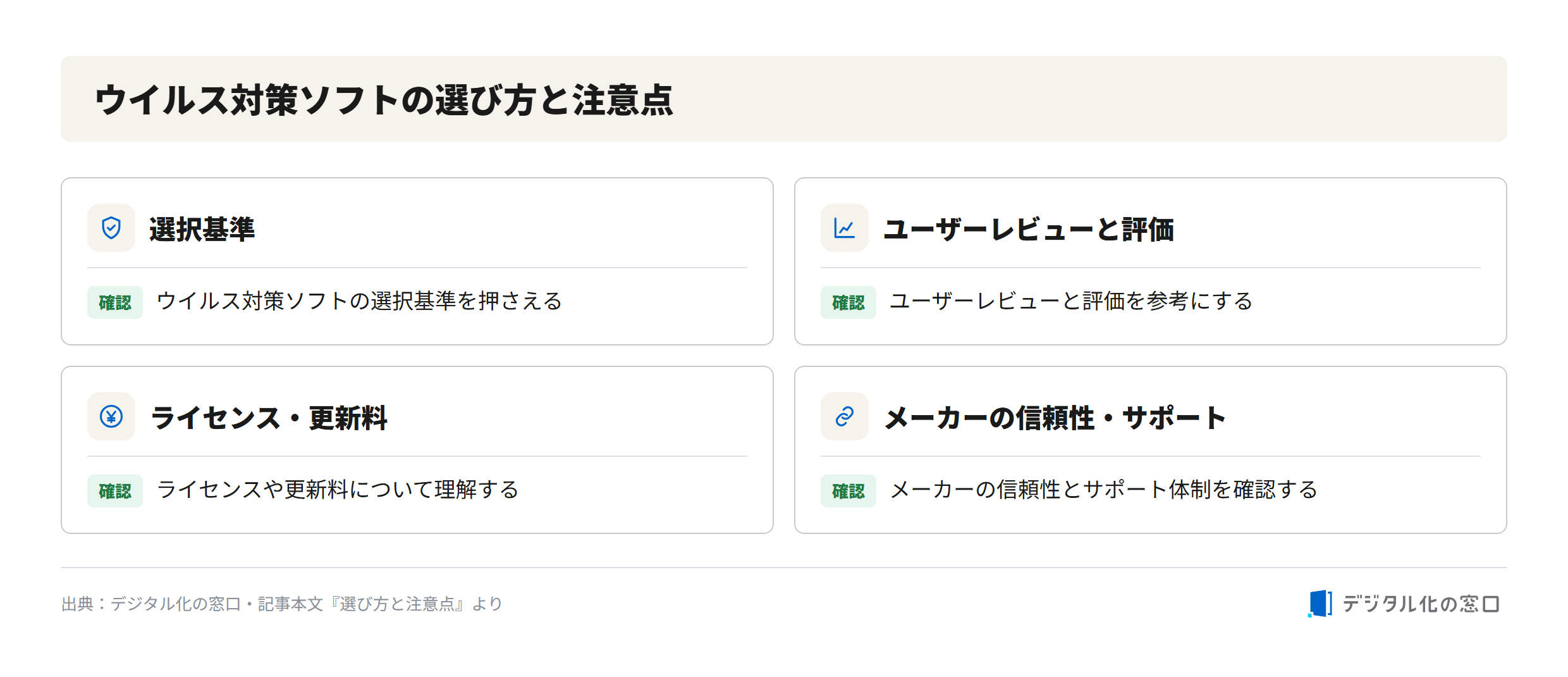Click the main title ウイルス対策ソフトの選び方と注意点
This screenshot has height=677, width=1568.
(384, 100)
